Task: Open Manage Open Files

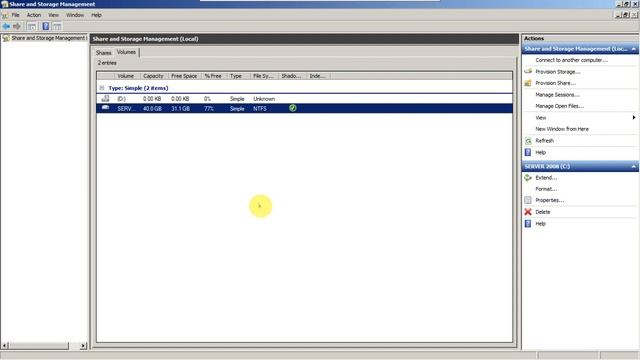Action: click(x=559, y=106)
